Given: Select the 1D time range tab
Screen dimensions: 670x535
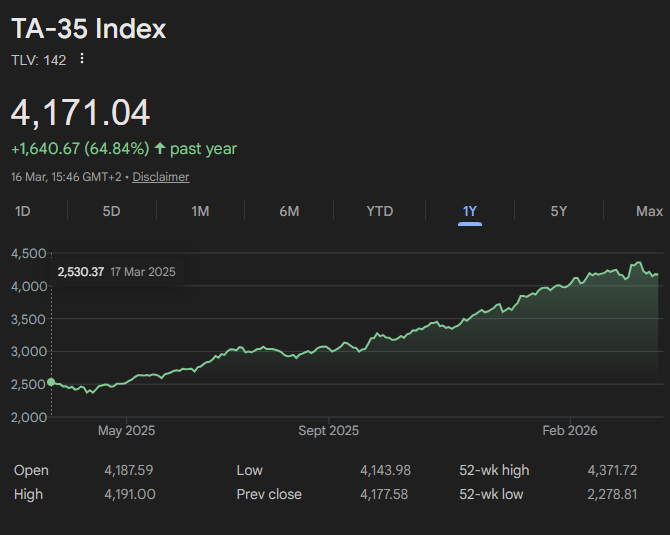Looking at the screenshot, I should [x=23, y=211].
